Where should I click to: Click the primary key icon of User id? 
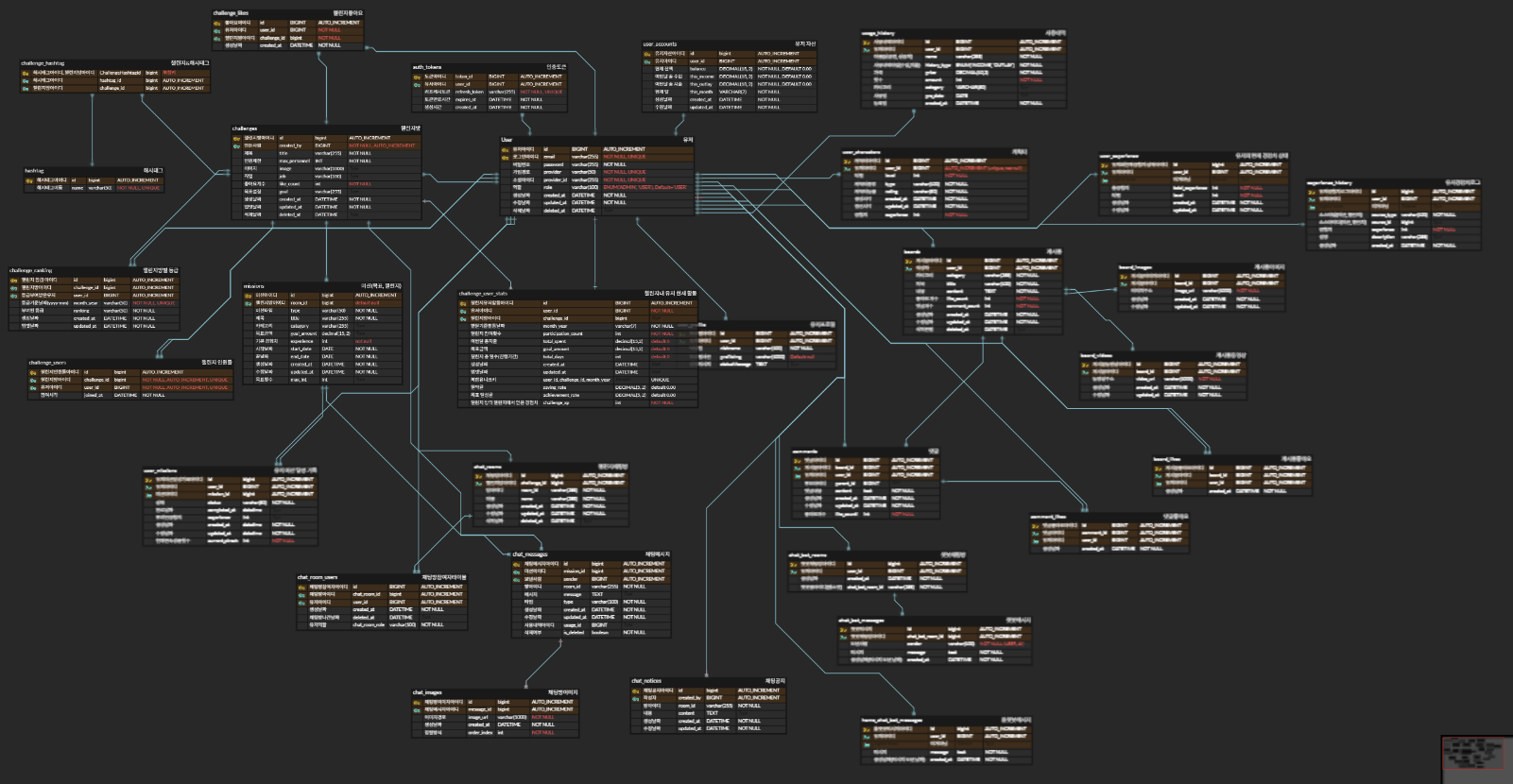[x=505, y=149]
